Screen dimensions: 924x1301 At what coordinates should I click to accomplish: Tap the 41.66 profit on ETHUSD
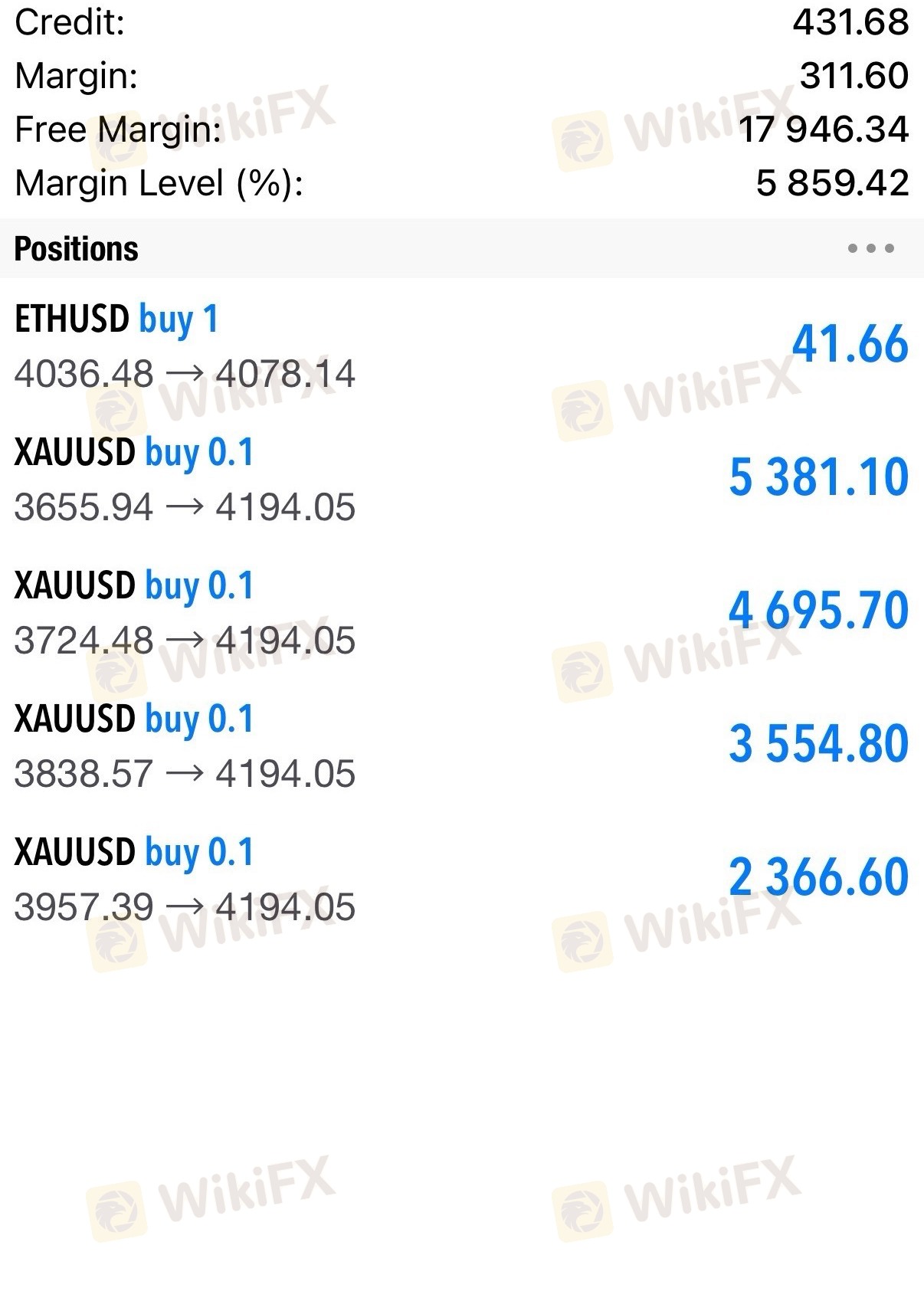point(850,344)
